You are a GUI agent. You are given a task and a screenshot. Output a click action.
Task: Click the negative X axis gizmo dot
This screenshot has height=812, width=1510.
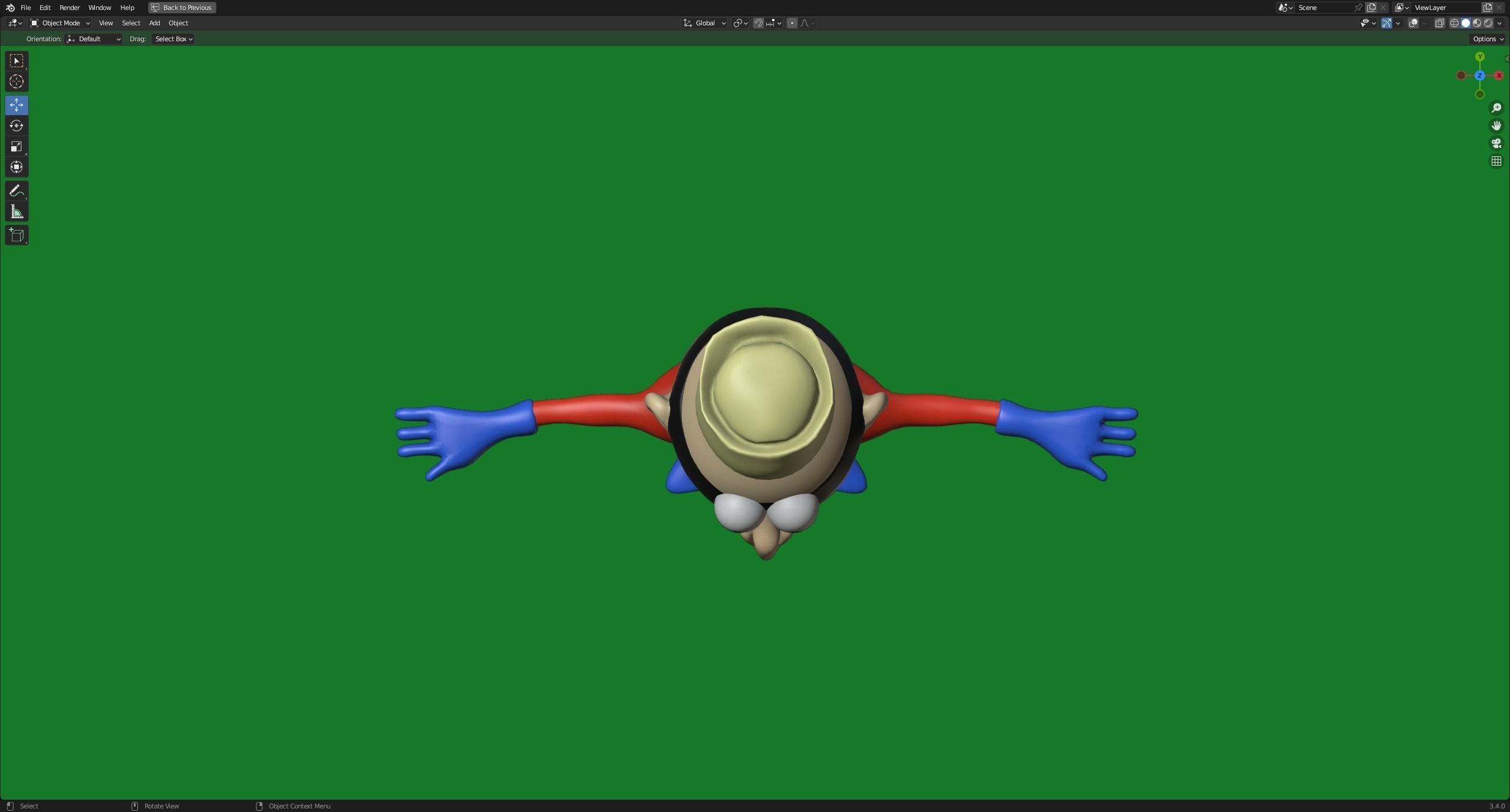pyautogui.click(x=1460, y=75)
